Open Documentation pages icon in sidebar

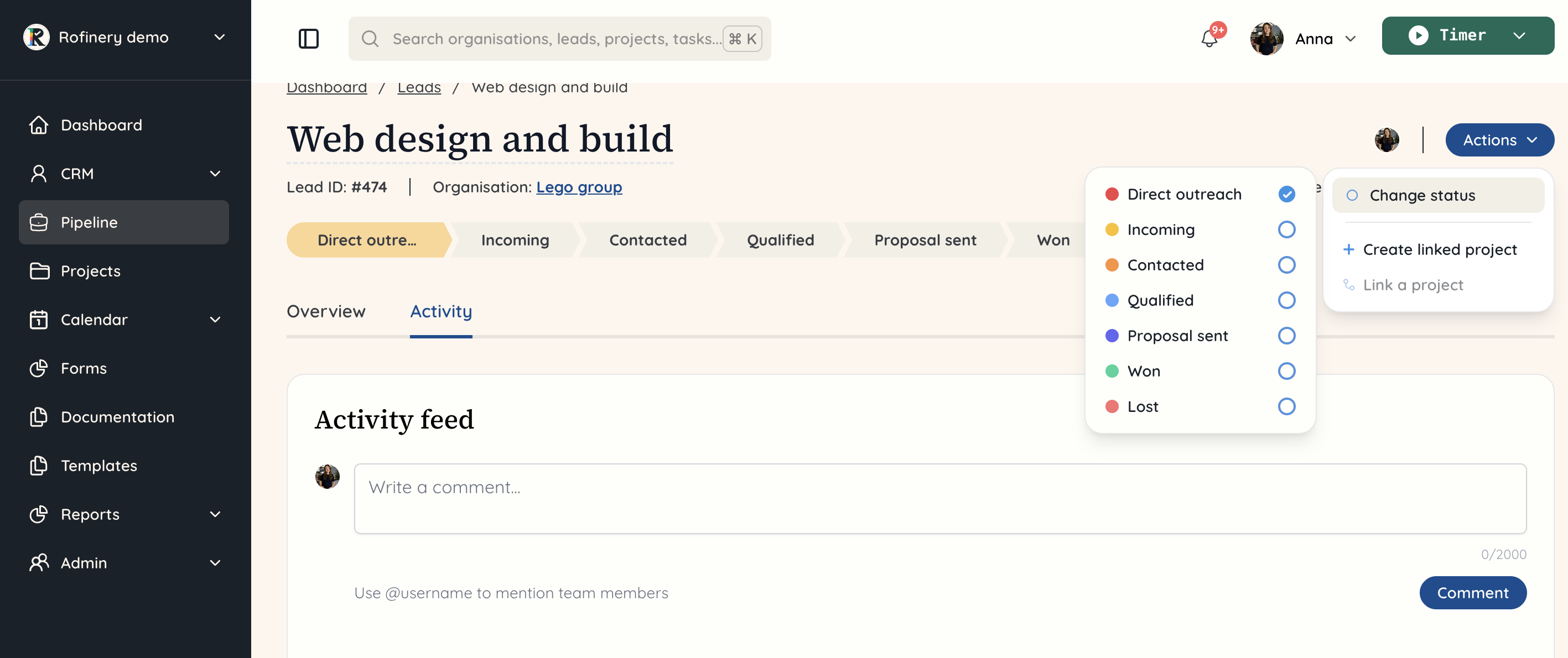click(39, 416)
